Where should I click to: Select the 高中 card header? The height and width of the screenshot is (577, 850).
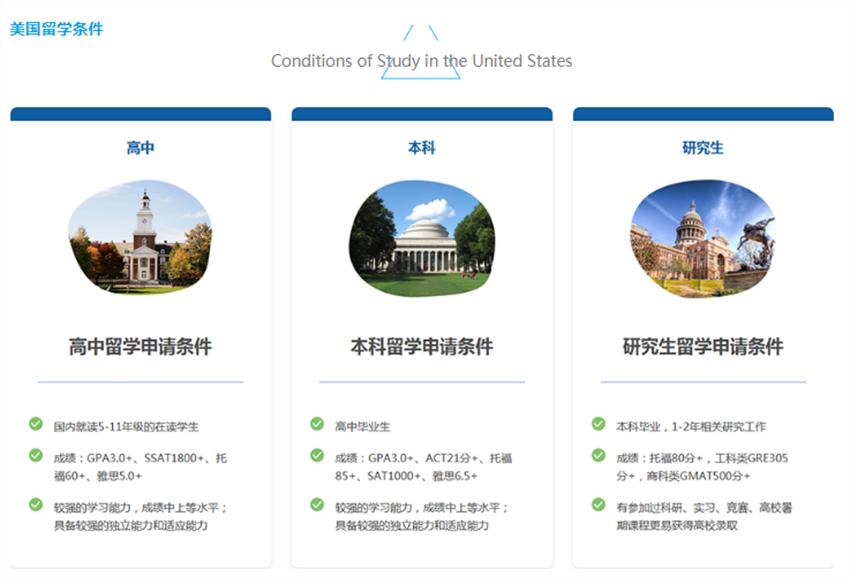[x=141, y=148]
